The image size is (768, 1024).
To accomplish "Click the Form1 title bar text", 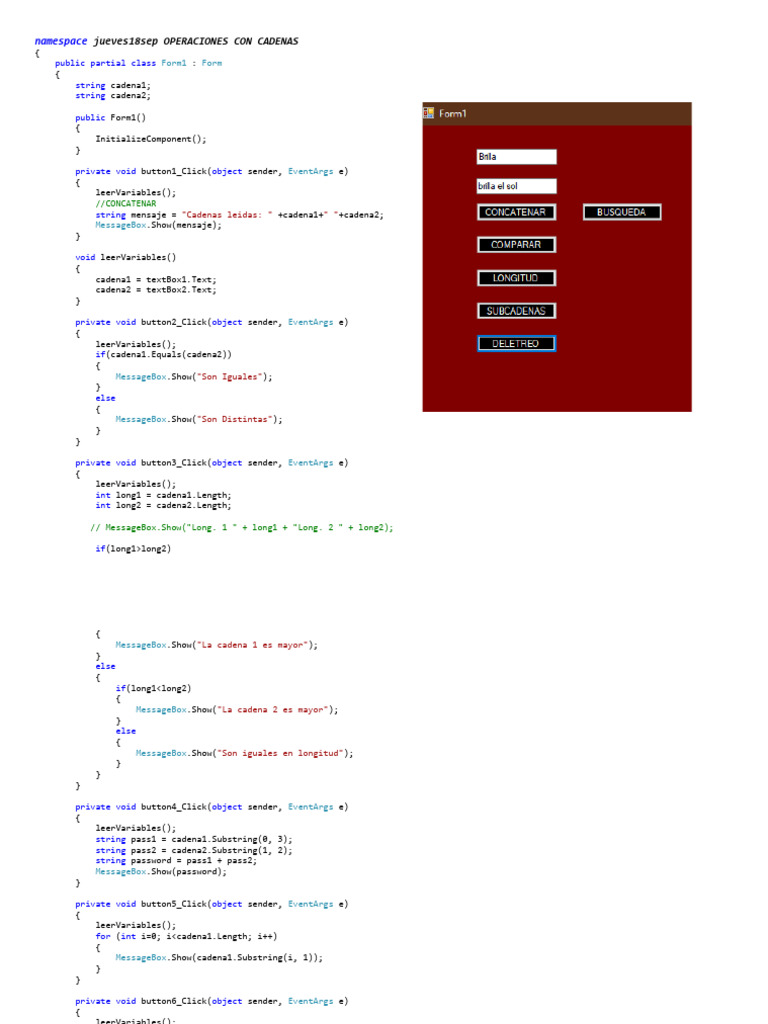I will click(453, 114).
